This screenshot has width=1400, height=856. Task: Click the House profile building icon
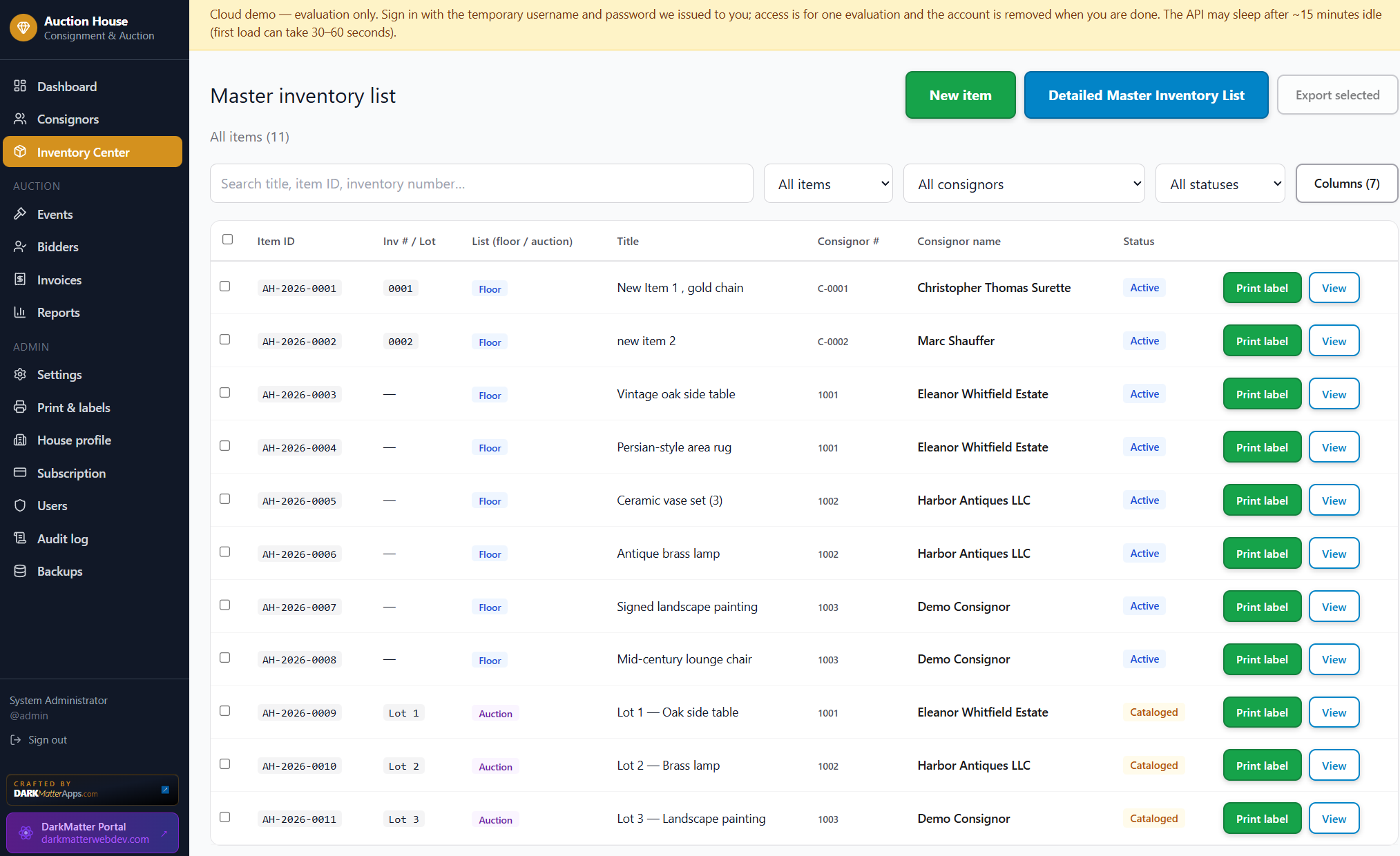[x=20, y=440]
